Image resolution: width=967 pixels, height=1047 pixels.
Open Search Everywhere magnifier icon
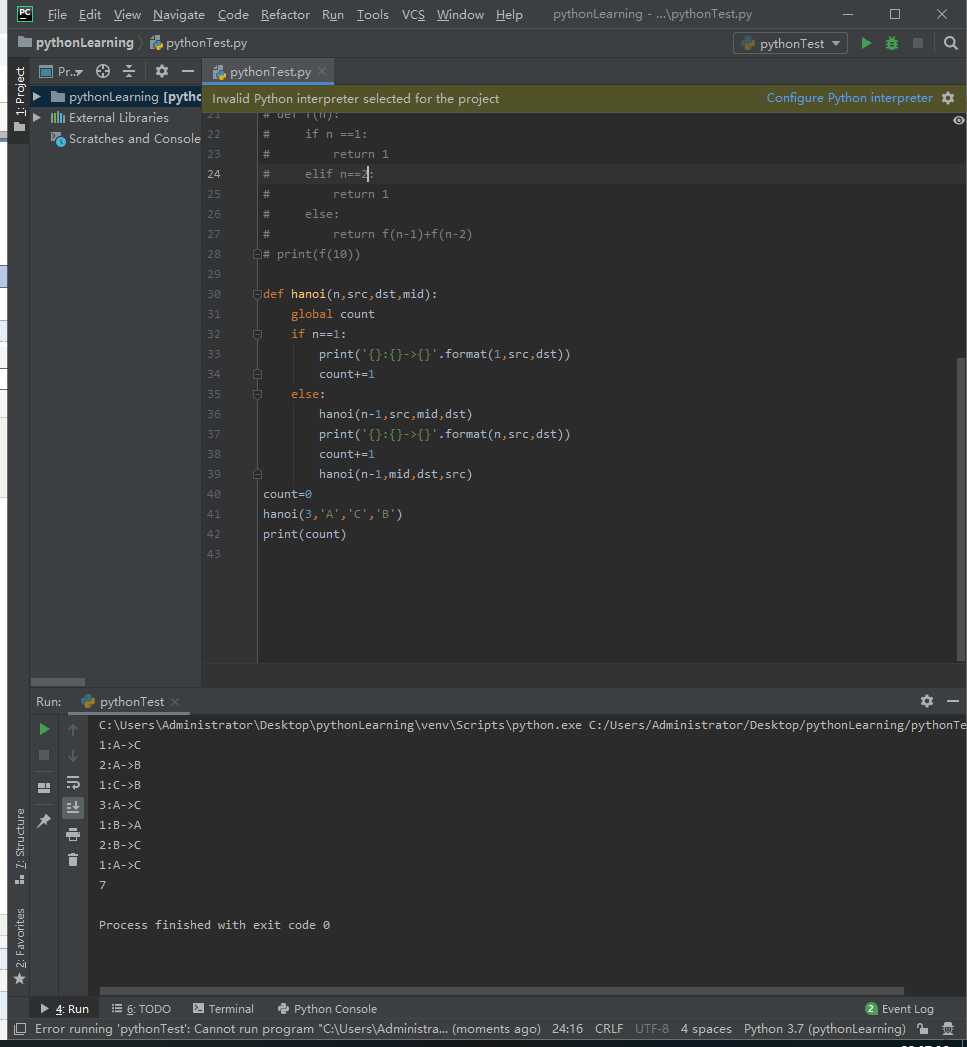point(950,43)
